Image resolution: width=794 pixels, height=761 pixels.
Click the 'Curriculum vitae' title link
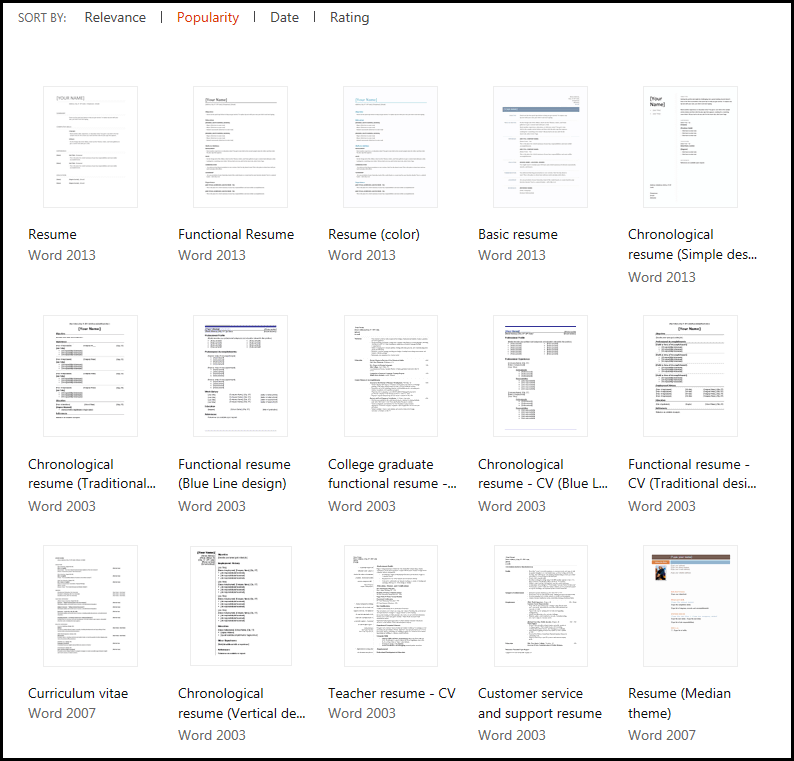78,693
